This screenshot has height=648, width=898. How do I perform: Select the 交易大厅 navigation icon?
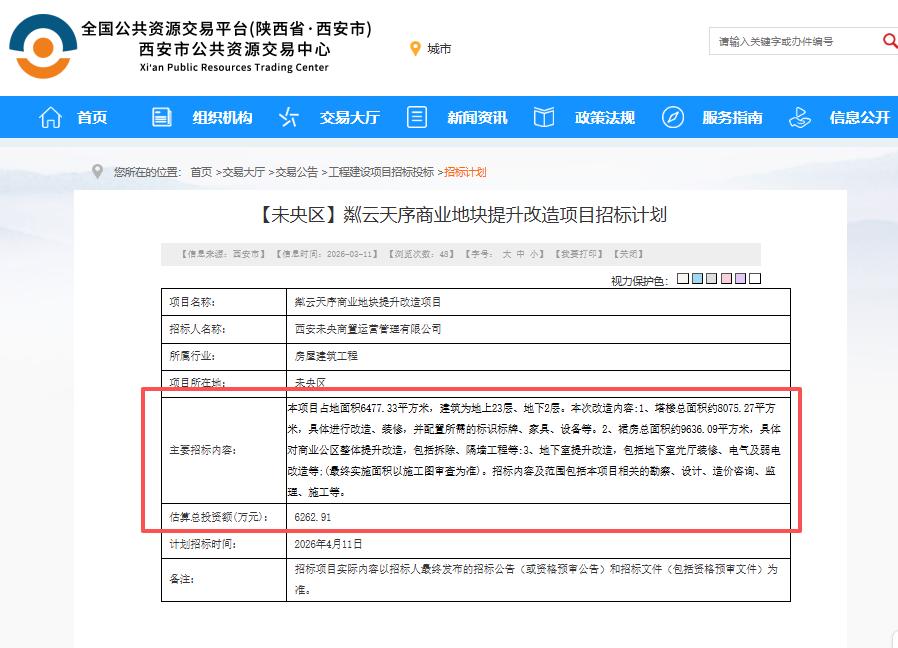[289, 117]
